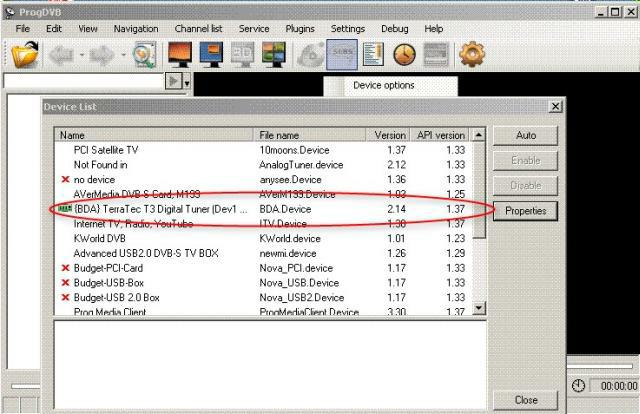Screen dimensions: 640x414
Task: Open the Plugins menu
Action: [x=300, y=29]
